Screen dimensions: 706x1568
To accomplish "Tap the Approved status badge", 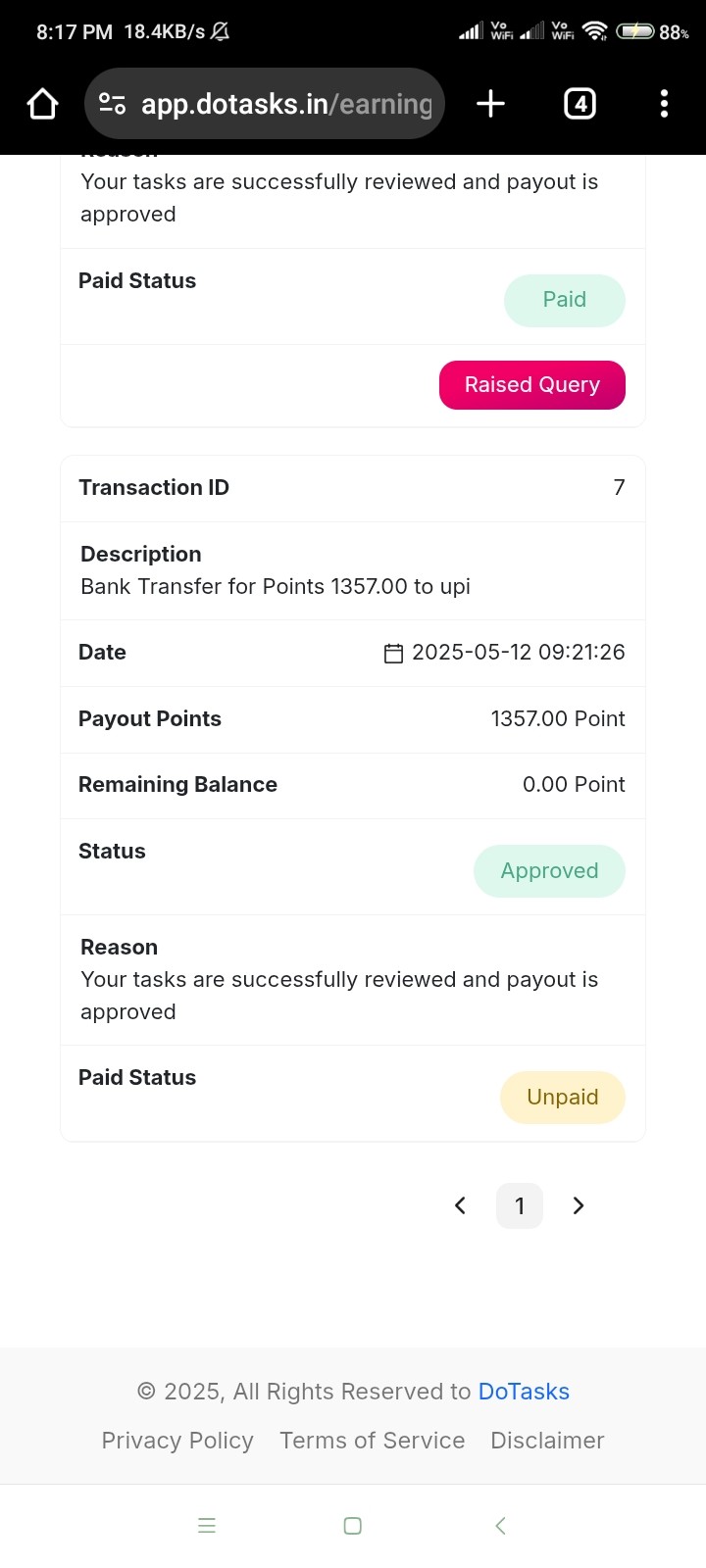I will tap(549, 871).
